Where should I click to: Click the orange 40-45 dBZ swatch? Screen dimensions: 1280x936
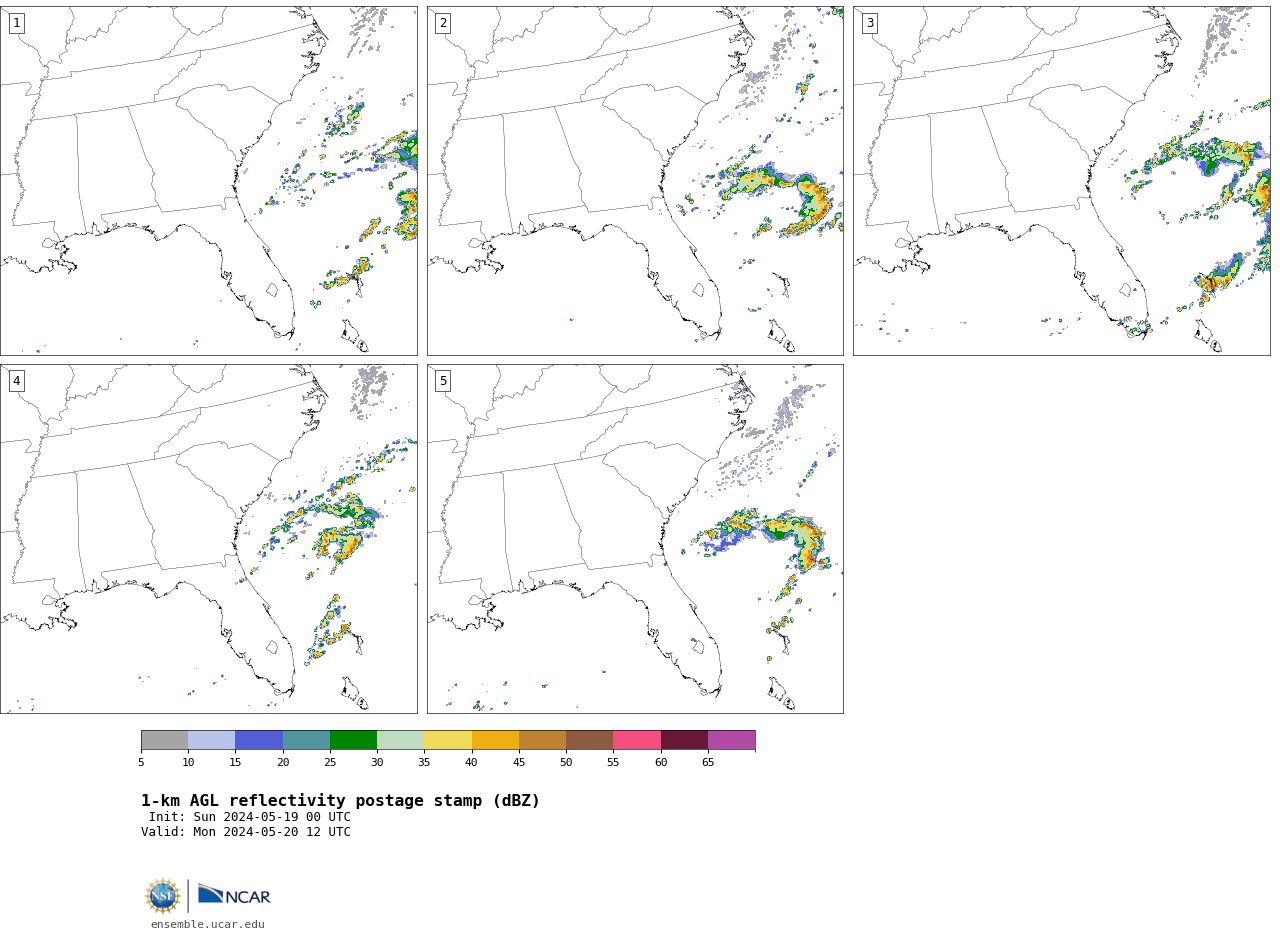coord(495,740)
